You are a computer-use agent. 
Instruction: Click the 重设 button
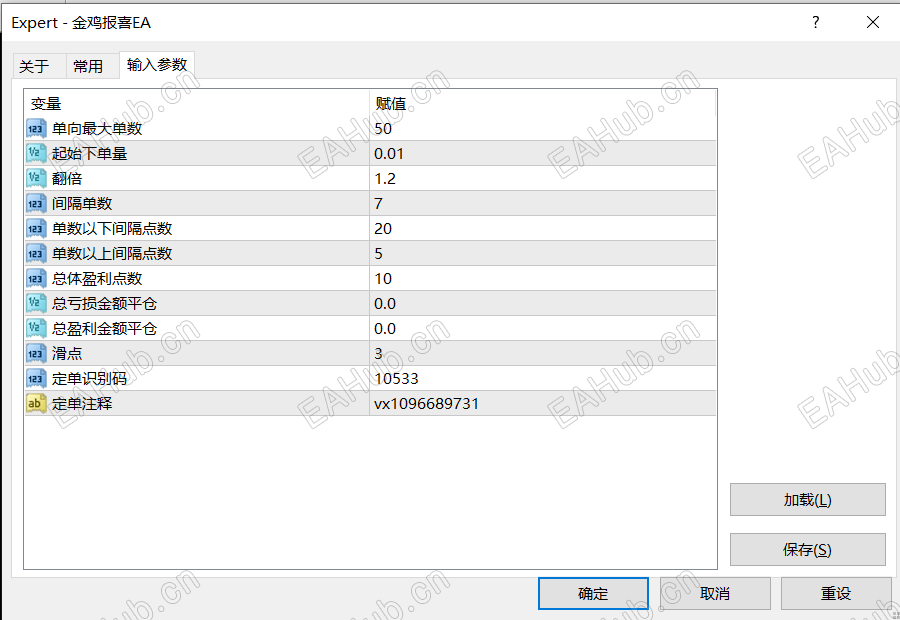(x=836, y=593)
